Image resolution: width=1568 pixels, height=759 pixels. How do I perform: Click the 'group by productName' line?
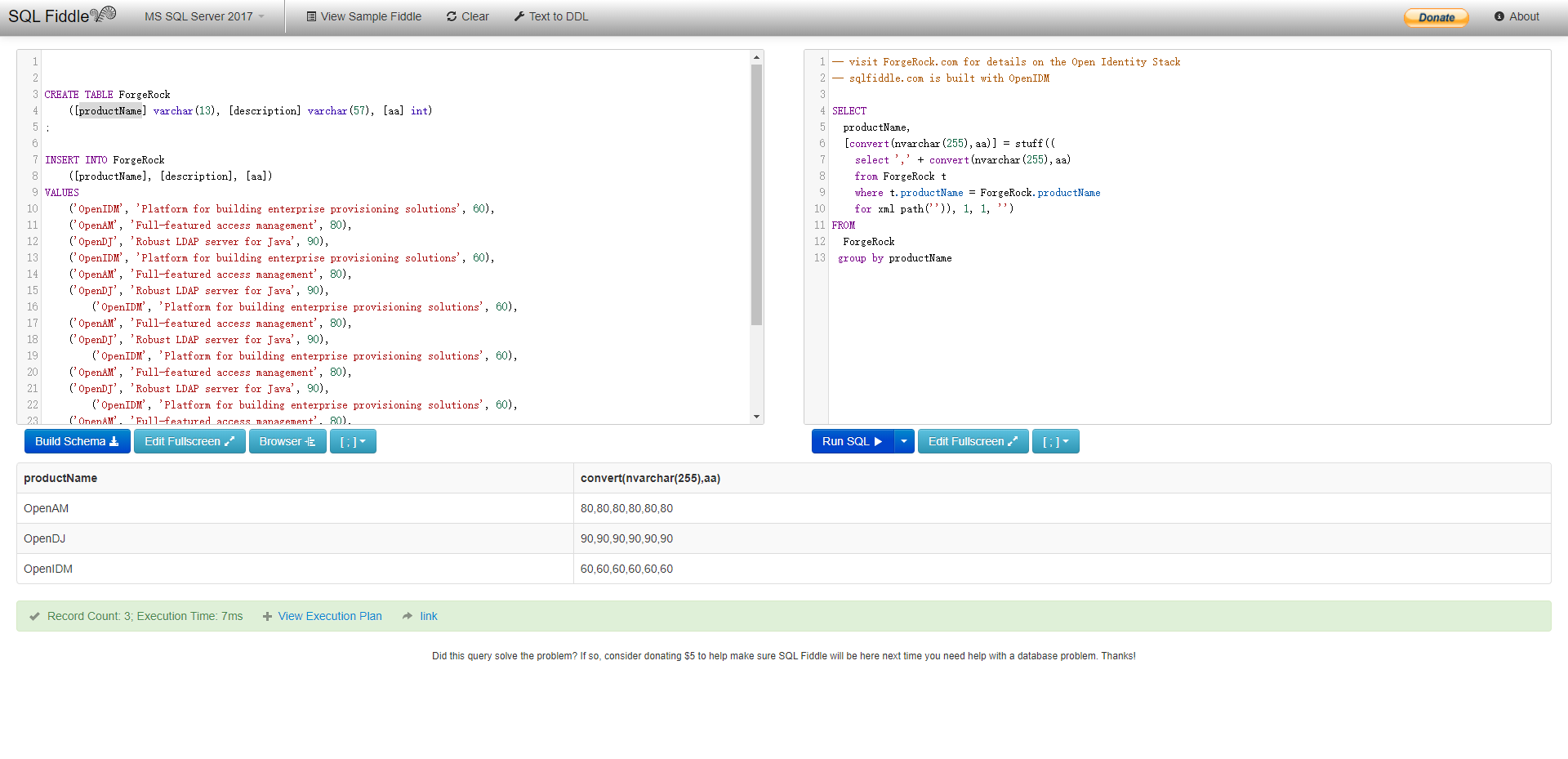[x=895, y=258]
